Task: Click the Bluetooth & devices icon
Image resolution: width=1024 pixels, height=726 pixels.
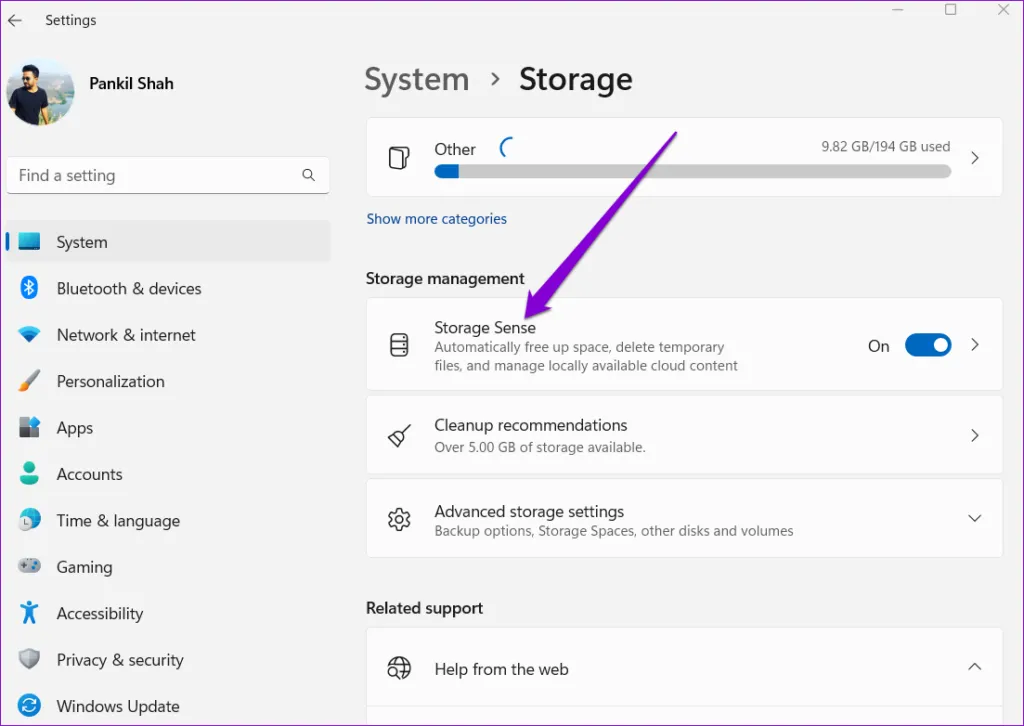Action: (29, 288)
